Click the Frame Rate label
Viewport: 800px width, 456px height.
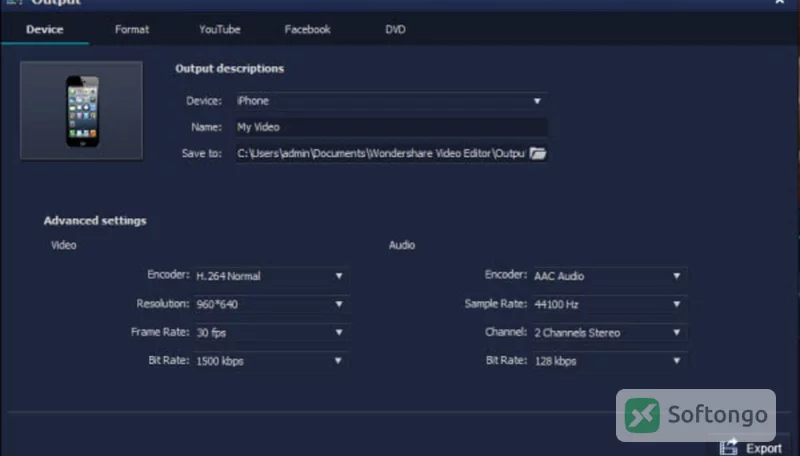160,332
